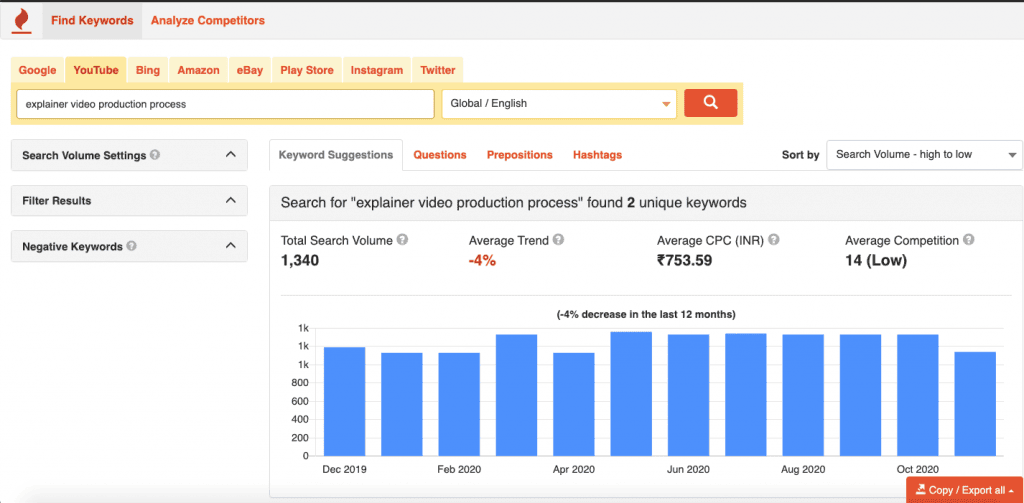Open the Hashtags tab
Image resolution: width=1024 pixels, height=503 pixels.
coord(598,155)
